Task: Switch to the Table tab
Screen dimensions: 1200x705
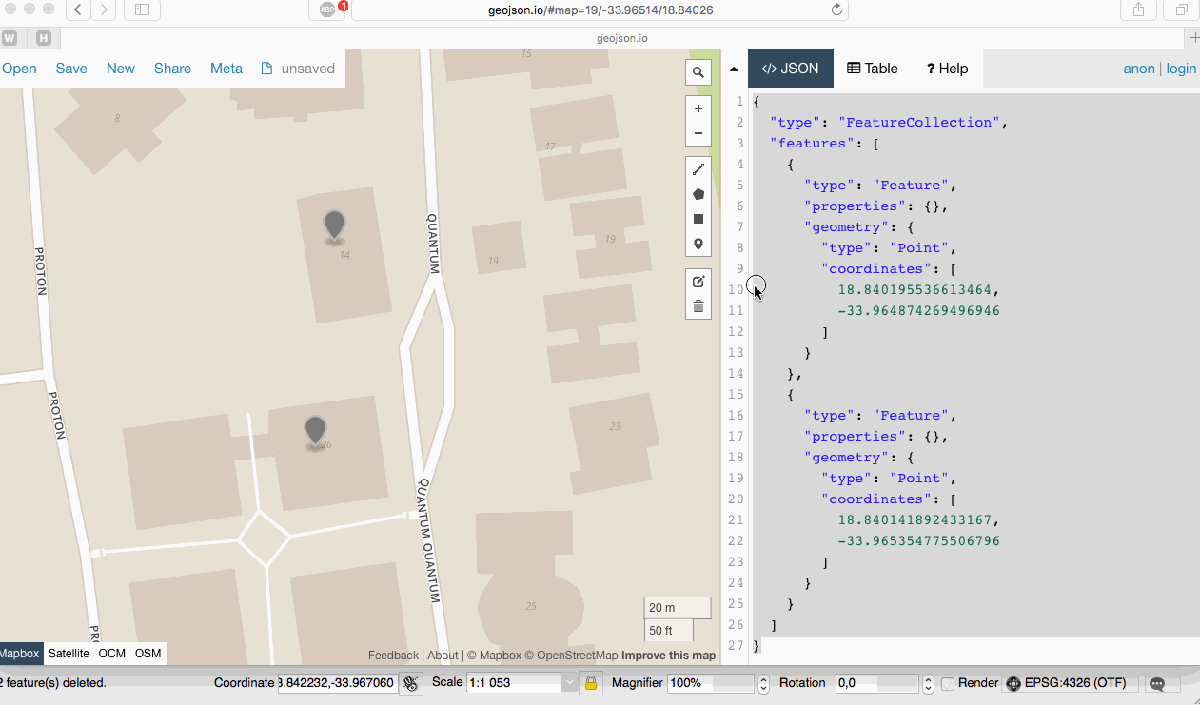Action: (873, 69)
